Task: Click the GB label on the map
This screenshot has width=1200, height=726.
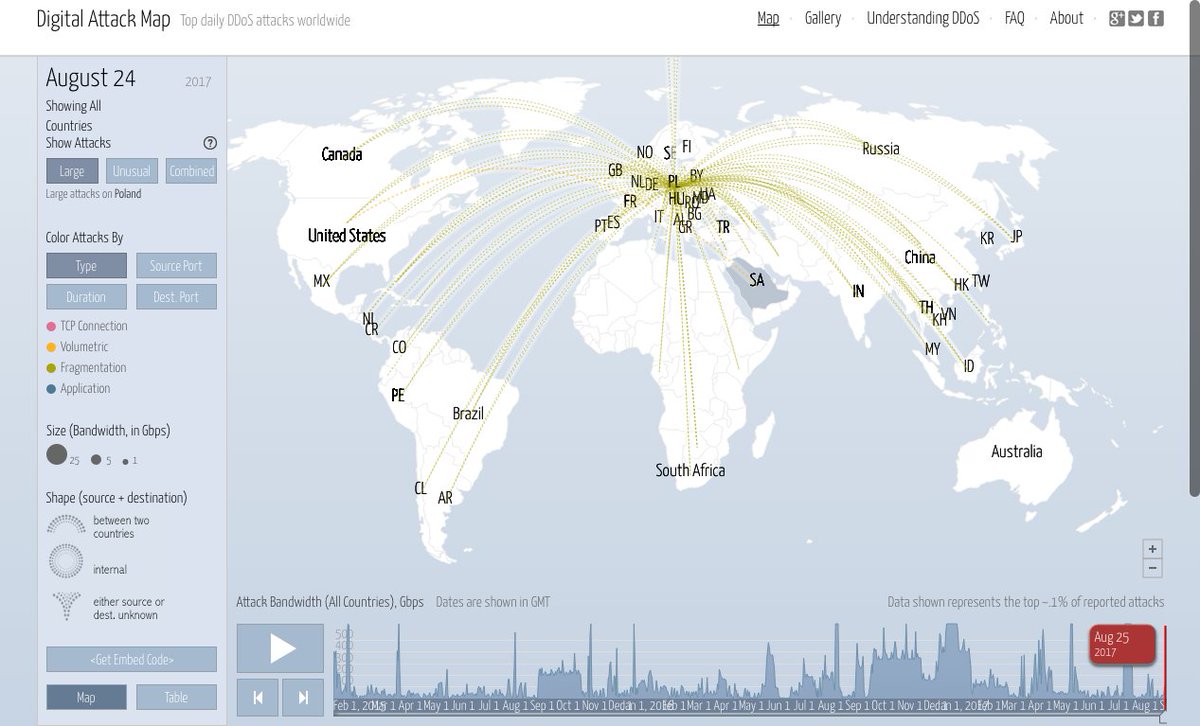Action: click(x=615, y=171)
